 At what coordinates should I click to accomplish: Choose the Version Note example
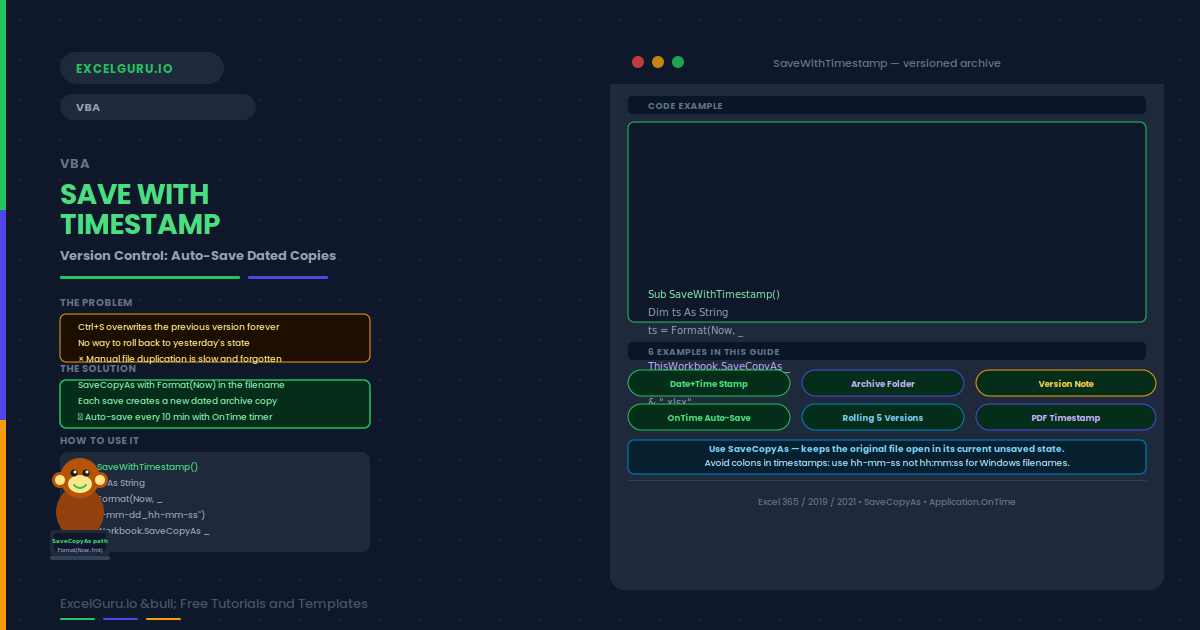tap(1066, 383)
